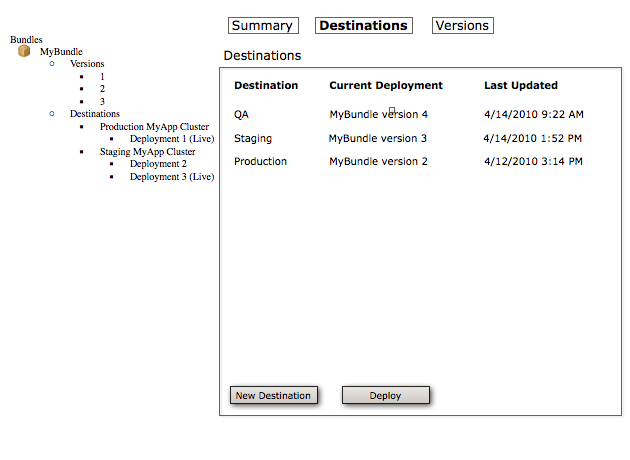Select Staging MyApp Cluster in tree
630x460 pixels.
click(x=147, y=152)
